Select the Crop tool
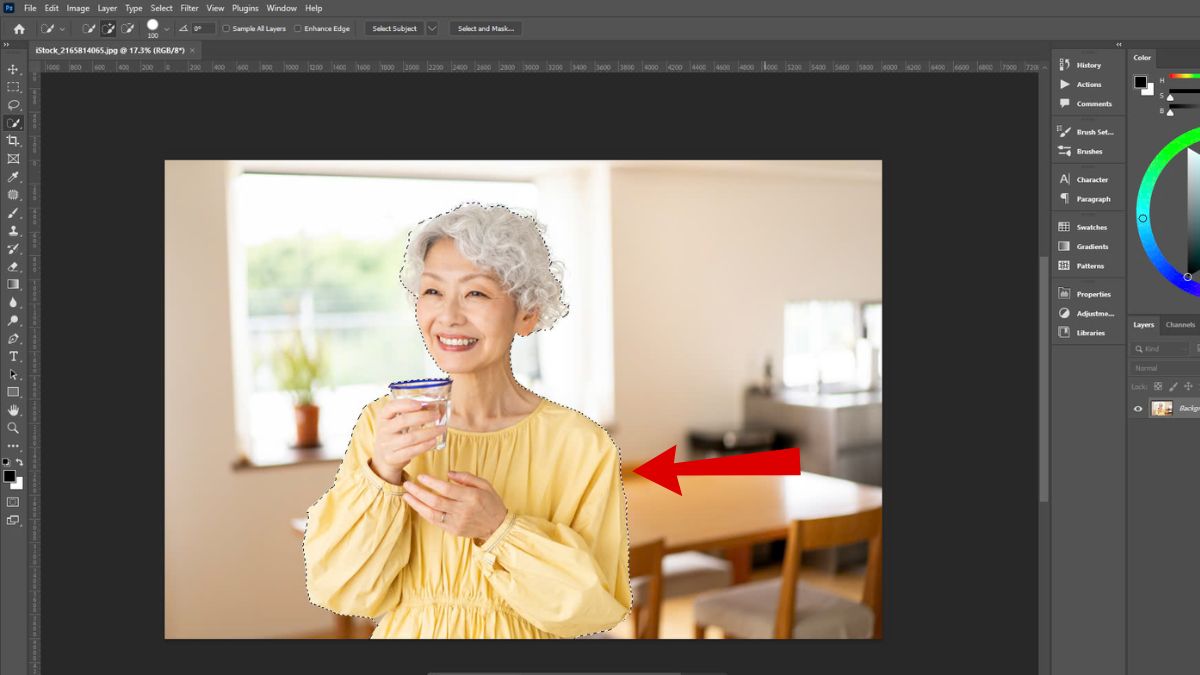The height and width of the screenshot is (675, 1200). click(13, 141)
